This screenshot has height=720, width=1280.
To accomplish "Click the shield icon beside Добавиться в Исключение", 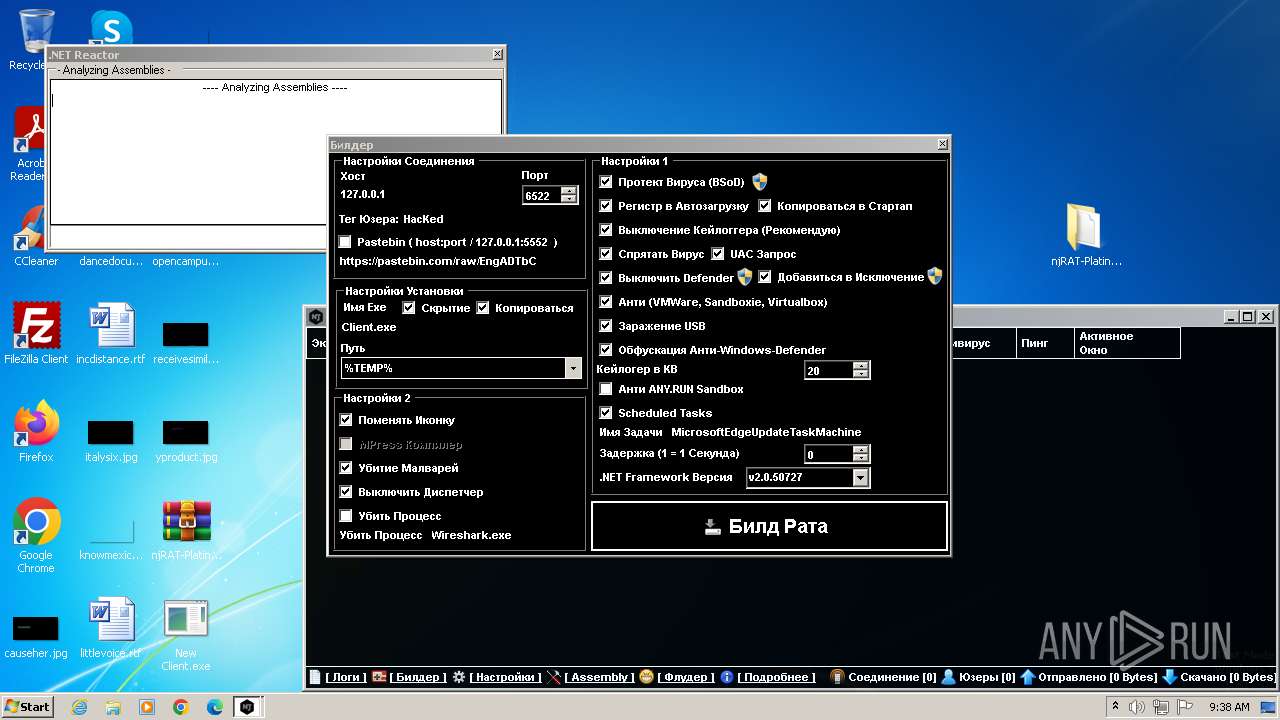I will 935,277.
